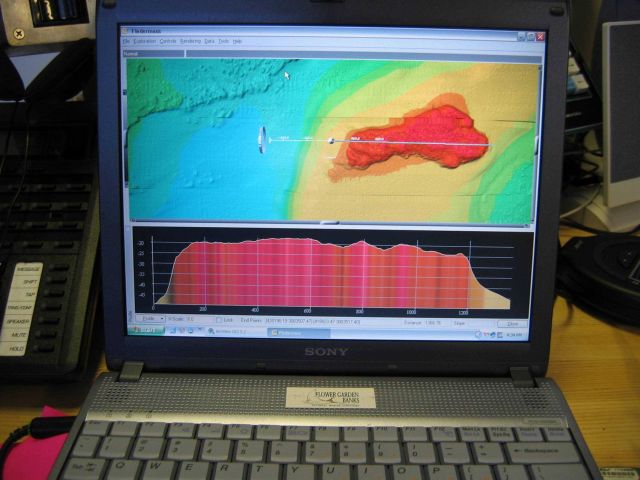Click the taskbar clock
This screenshot has width=640, height=480.
tap(513, 335)
